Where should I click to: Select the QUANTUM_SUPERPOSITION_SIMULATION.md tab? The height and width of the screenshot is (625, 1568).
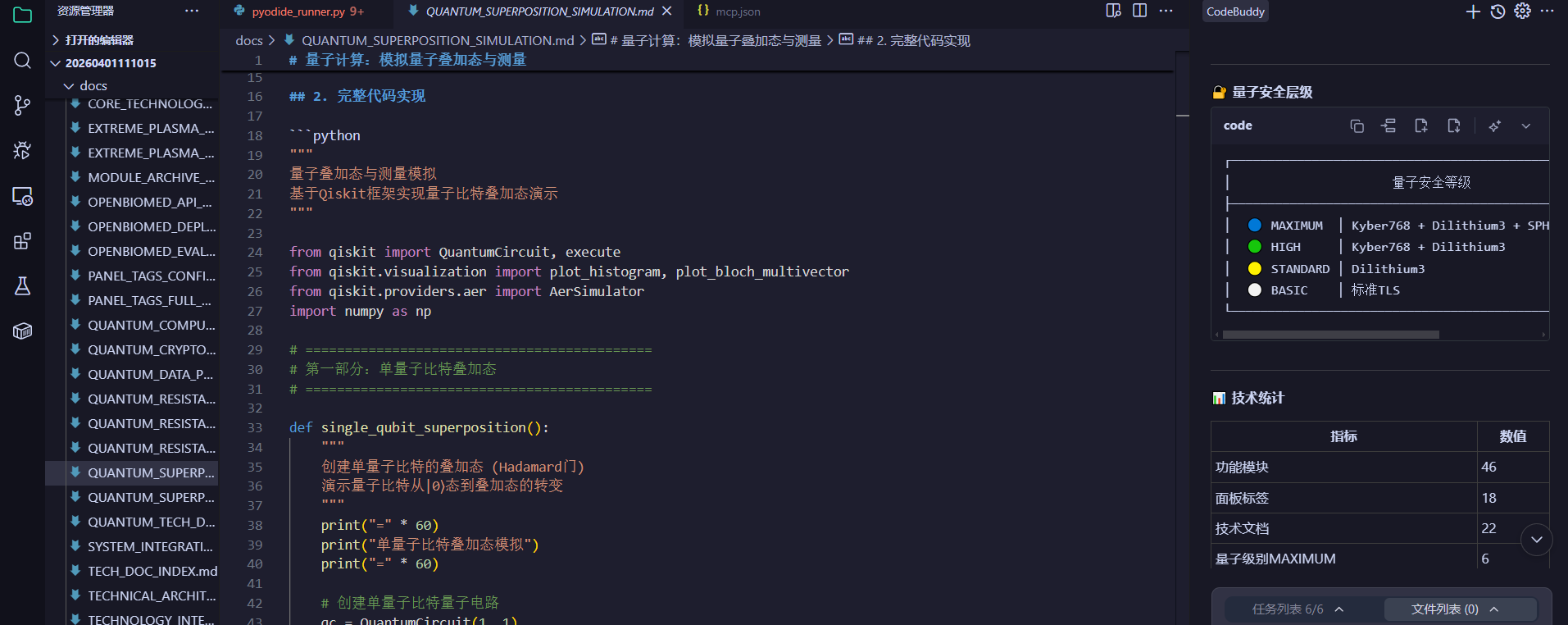coord(539,11)
